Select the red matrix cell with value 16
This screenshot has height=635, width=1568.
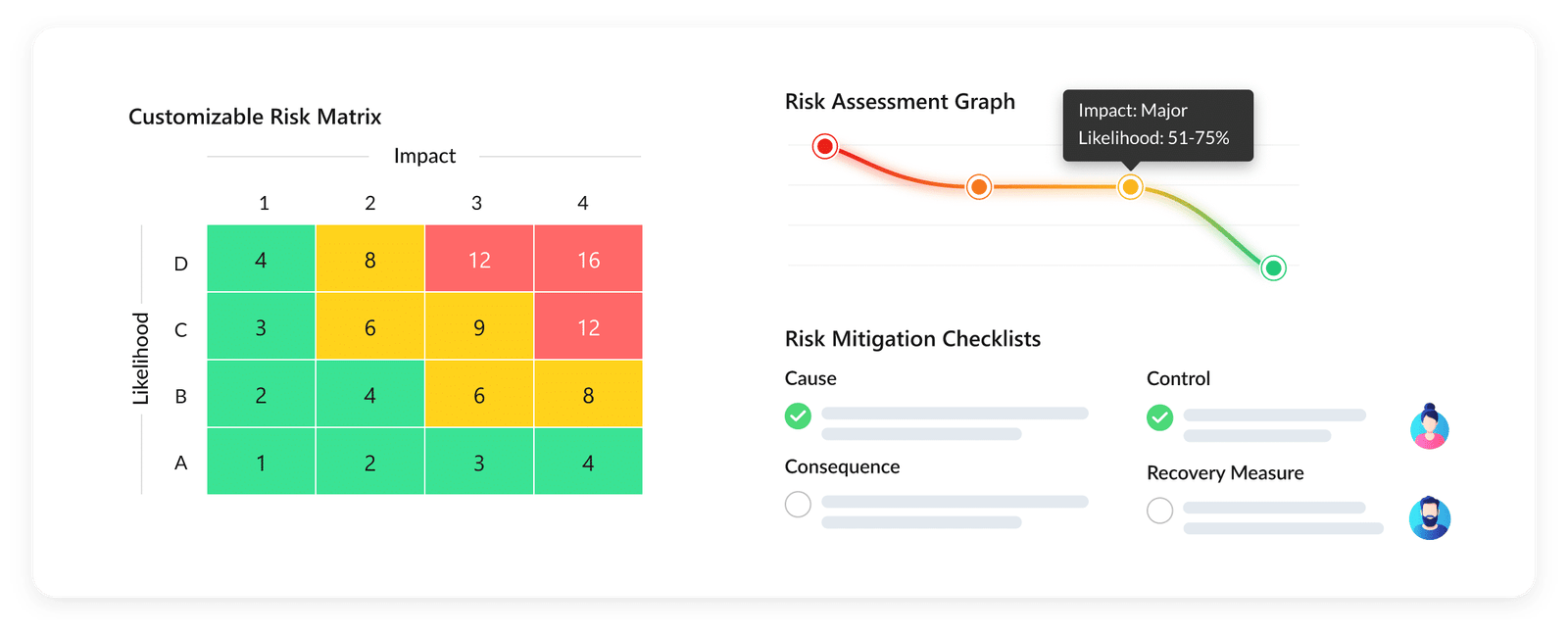588,260
